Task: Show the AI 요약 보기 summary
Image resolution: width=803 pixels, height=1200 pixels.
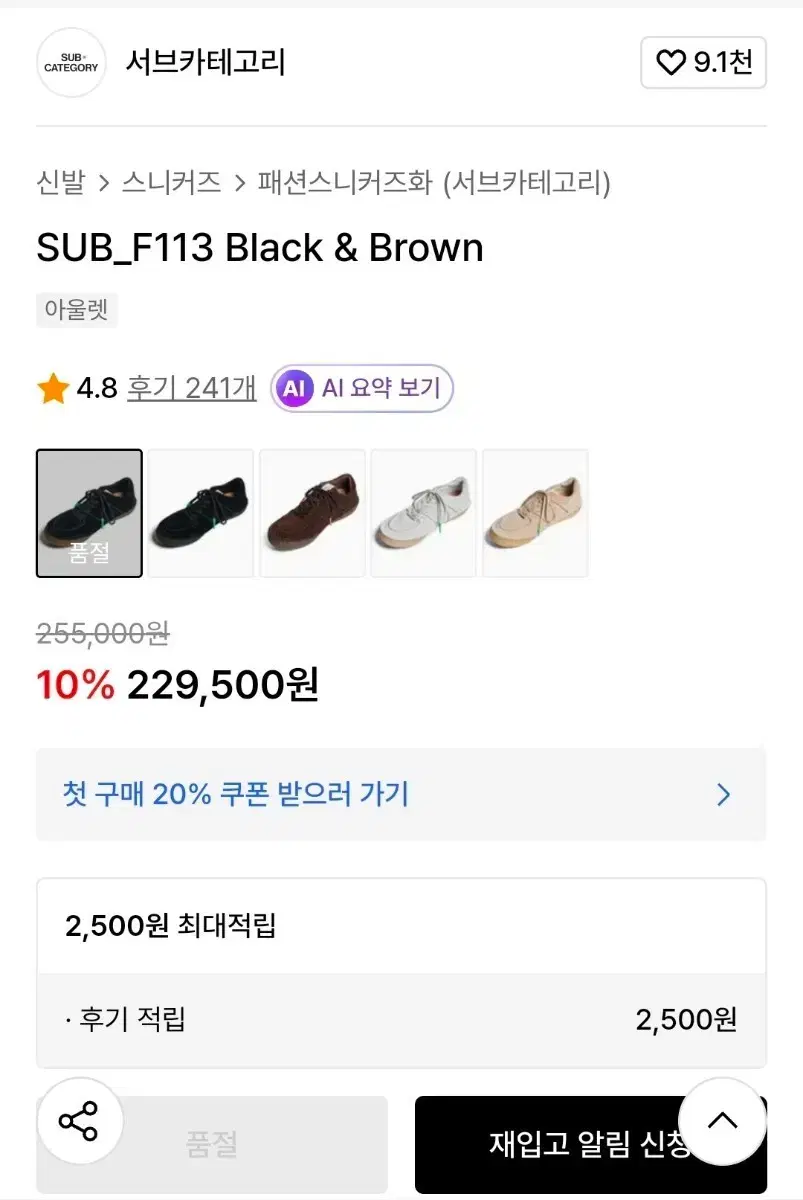Action: pyautogui.click(x=380, y=388)
